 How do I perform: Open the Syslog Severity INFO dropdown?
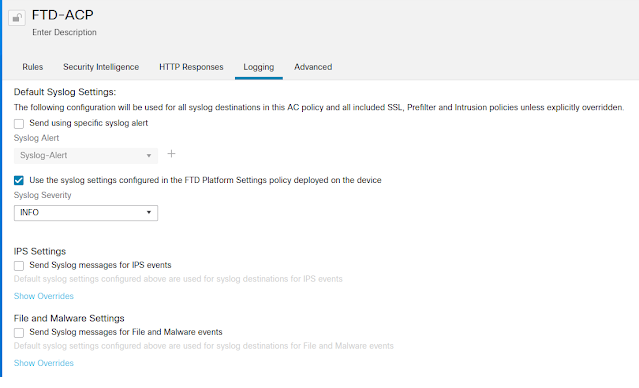click(x=86, y=213)
